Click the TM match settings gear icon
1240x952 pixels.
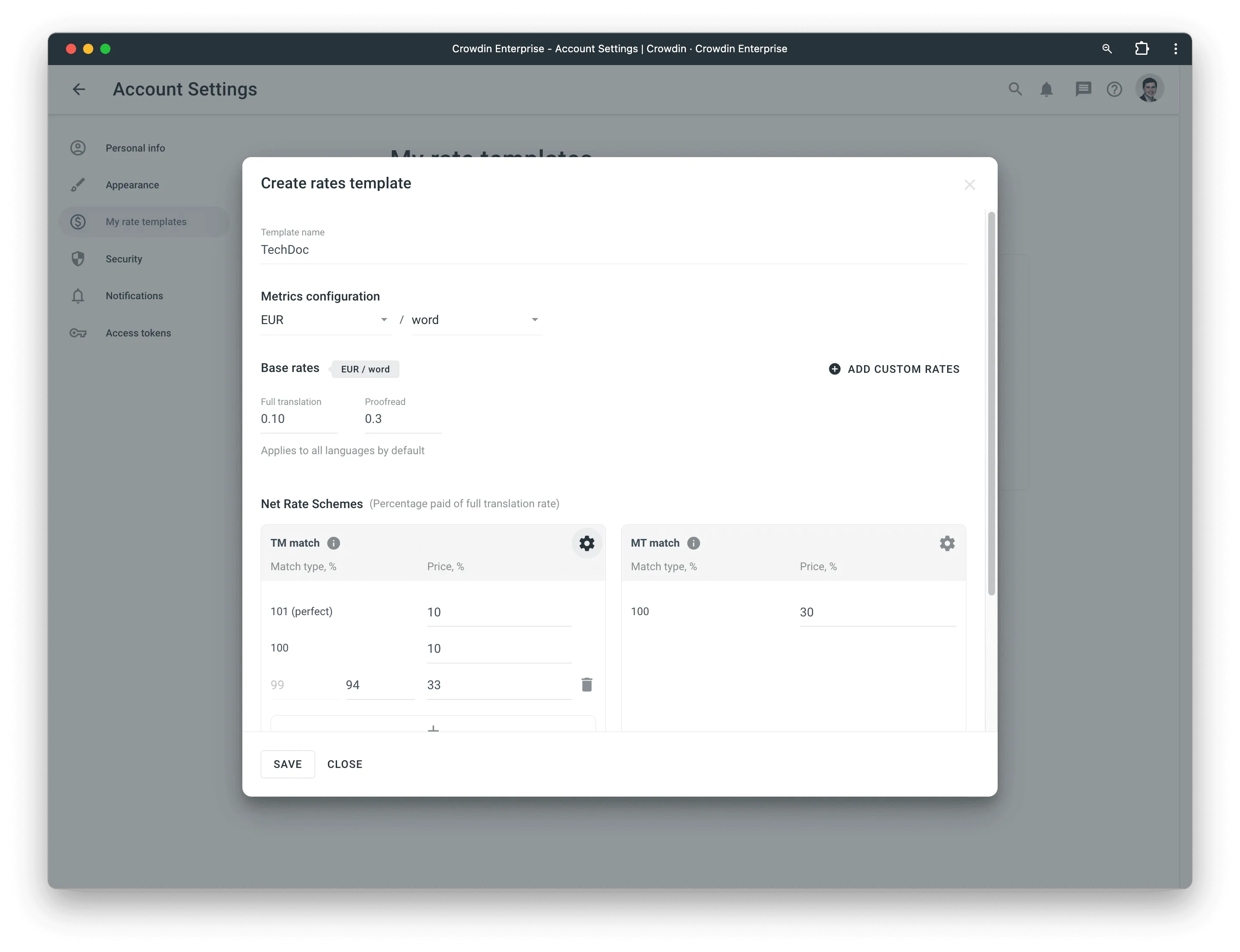point(585,543)
